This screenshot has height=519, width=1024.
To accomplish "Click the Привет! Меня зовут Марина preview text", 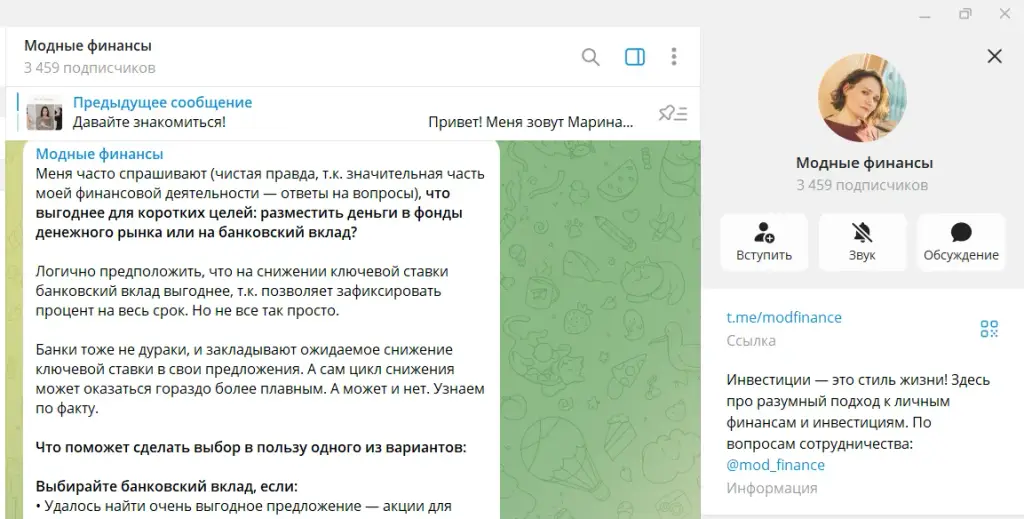I will (530, 122).
